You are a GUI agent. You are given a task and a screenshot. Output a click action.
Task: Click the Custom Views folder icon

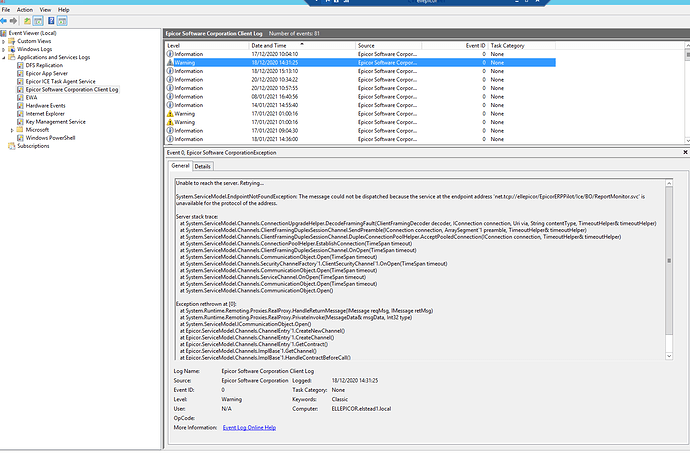pyautogui.click(x=11, y=41)
